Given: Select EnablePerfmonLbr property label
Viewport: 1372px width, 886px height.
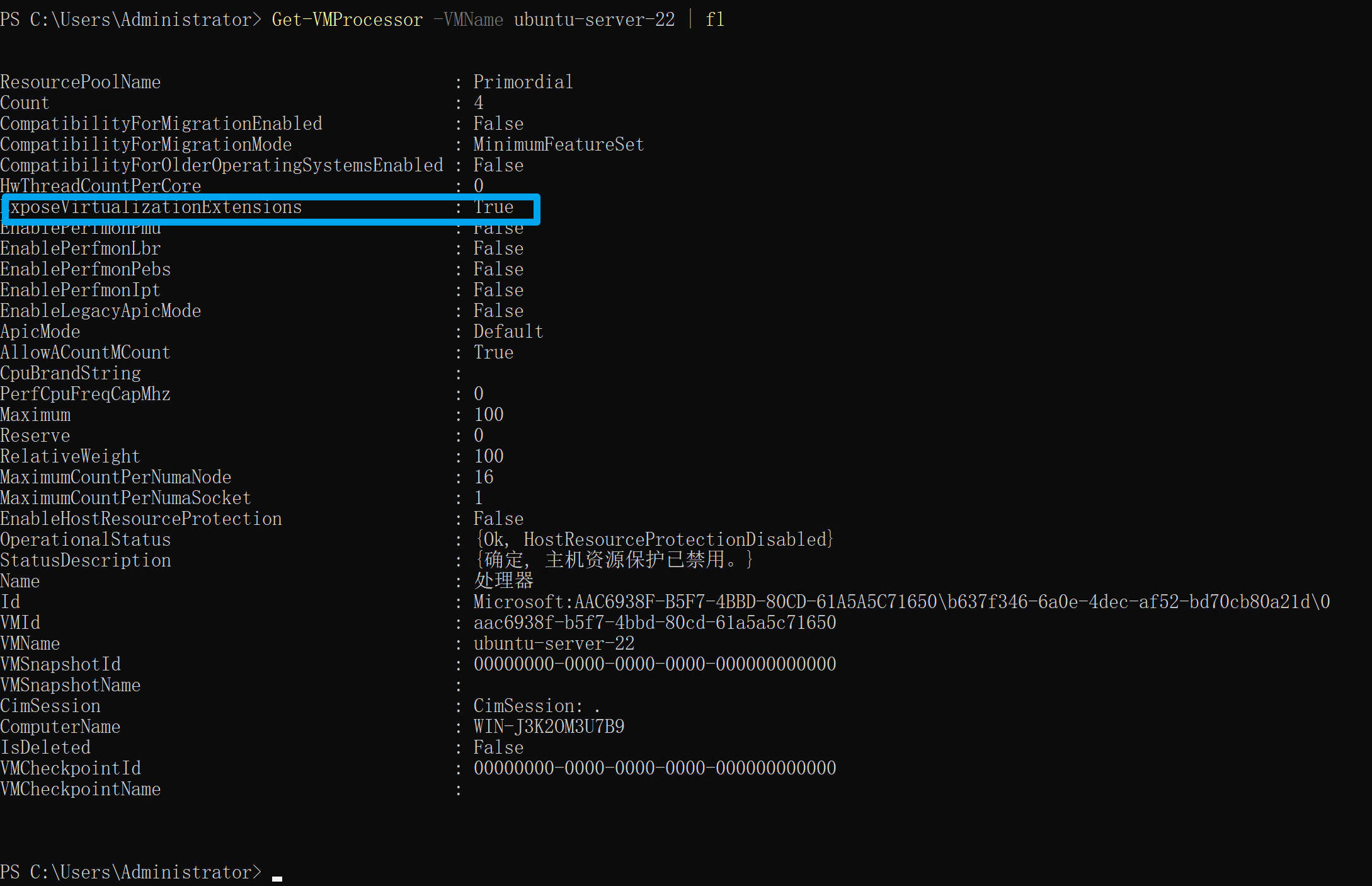Looking at the screenshot, I should 81,248.
